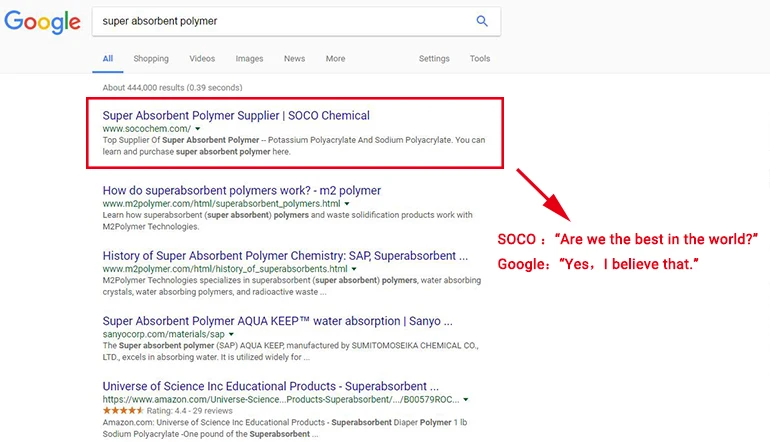Expand the dropdown arrow beside socochem.com URL
The image size is (770, 442).
198,129
